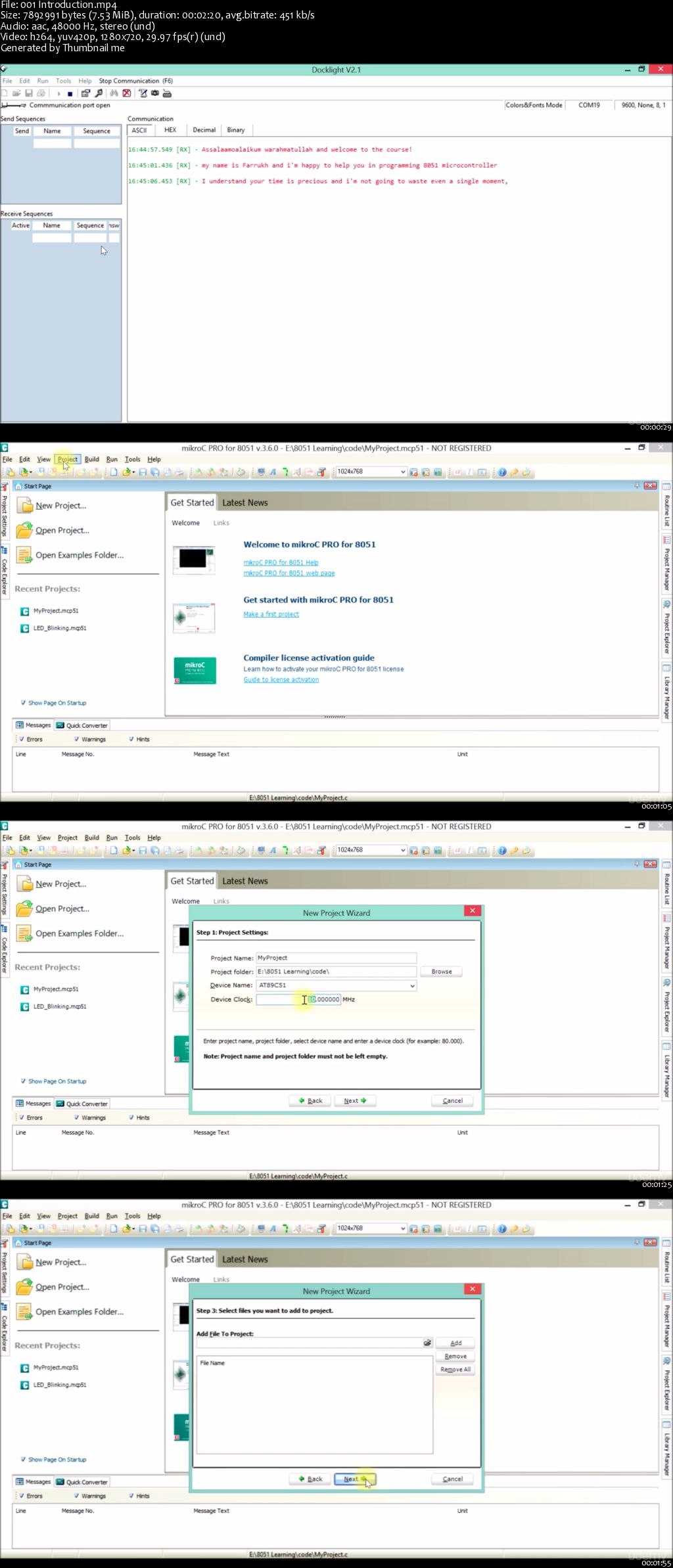
Task: Click the blue Help icon in the mikroC toolbar without a wizard
Action: click(x=502, y=472)
